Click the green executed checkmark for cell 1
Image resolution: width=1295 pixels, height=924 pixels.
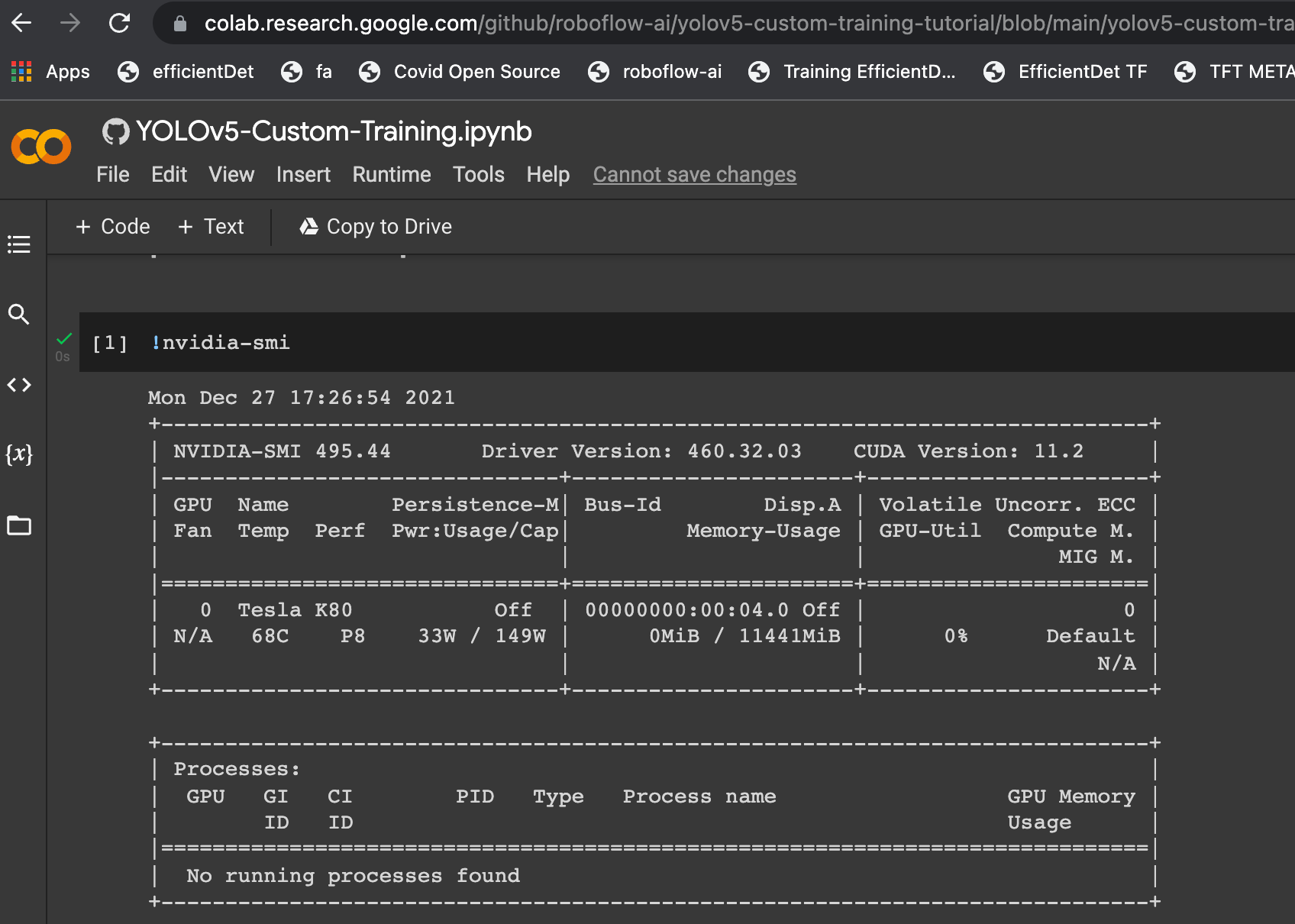pyautogui.click(x=64, y=338)
